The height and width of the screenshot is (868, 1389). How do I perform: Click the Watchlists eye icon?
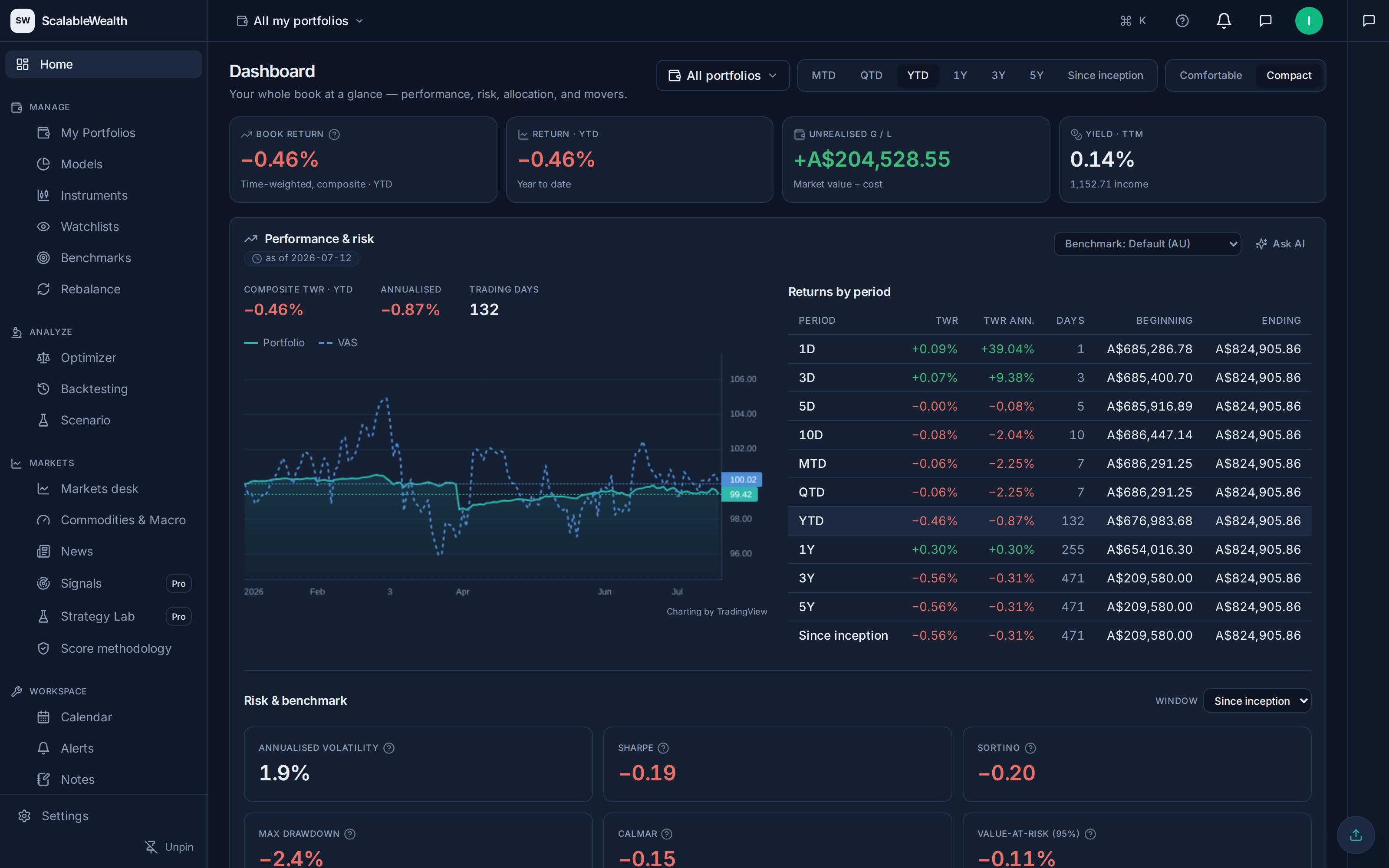pyautogui.click(x=43, y=227)
